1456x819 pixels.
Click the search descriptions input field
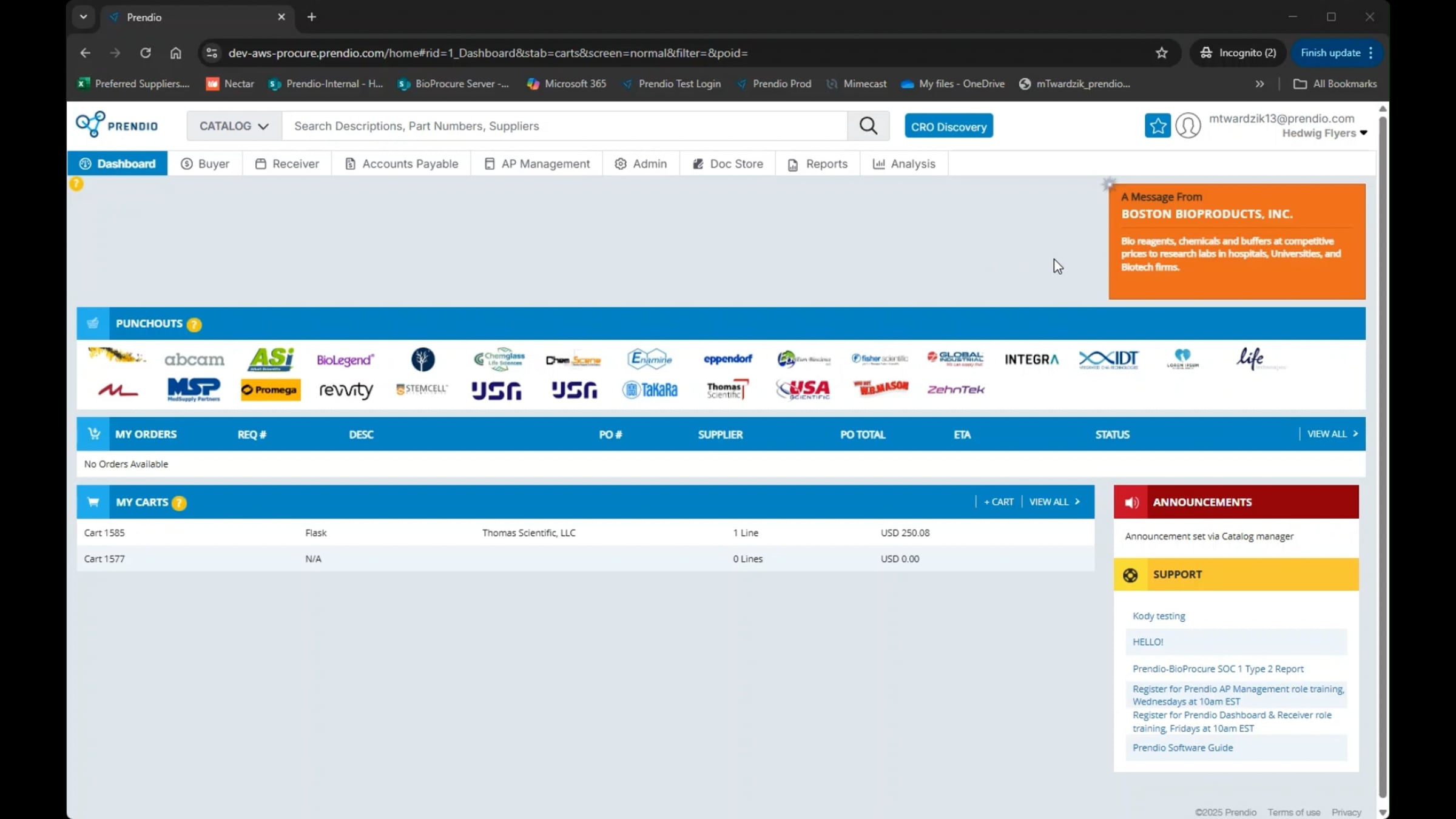click(564, 126)
